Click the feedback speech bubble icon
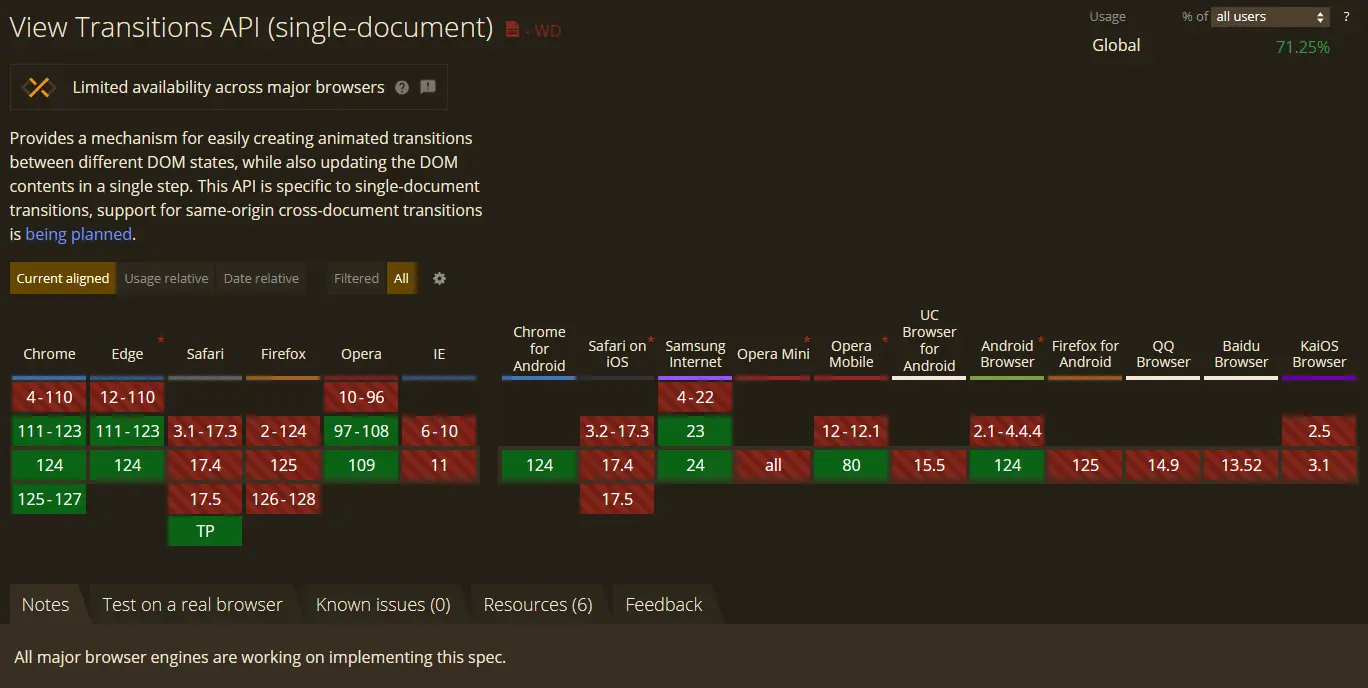The width and height of the screenshot is (1368, 688). (x=428, y=87)
